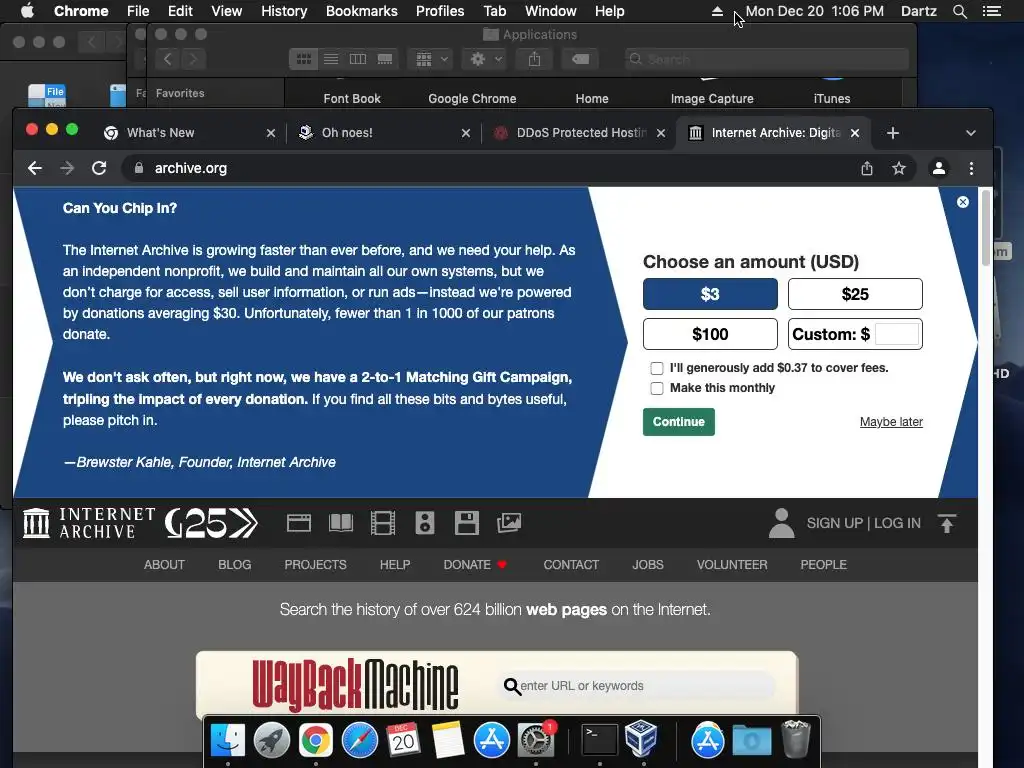1024x768 pixels.
Task: Click the 25th anniversary logo
Action: pyautogui.click(x=211, y=523)
